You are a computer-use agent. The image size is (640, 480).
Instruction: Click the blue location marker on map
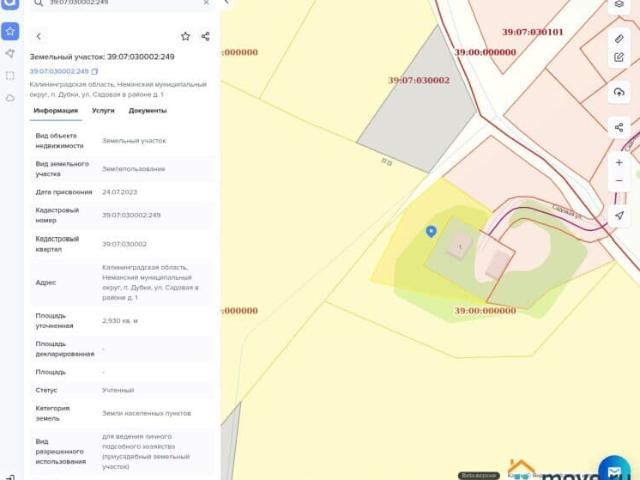431,231
